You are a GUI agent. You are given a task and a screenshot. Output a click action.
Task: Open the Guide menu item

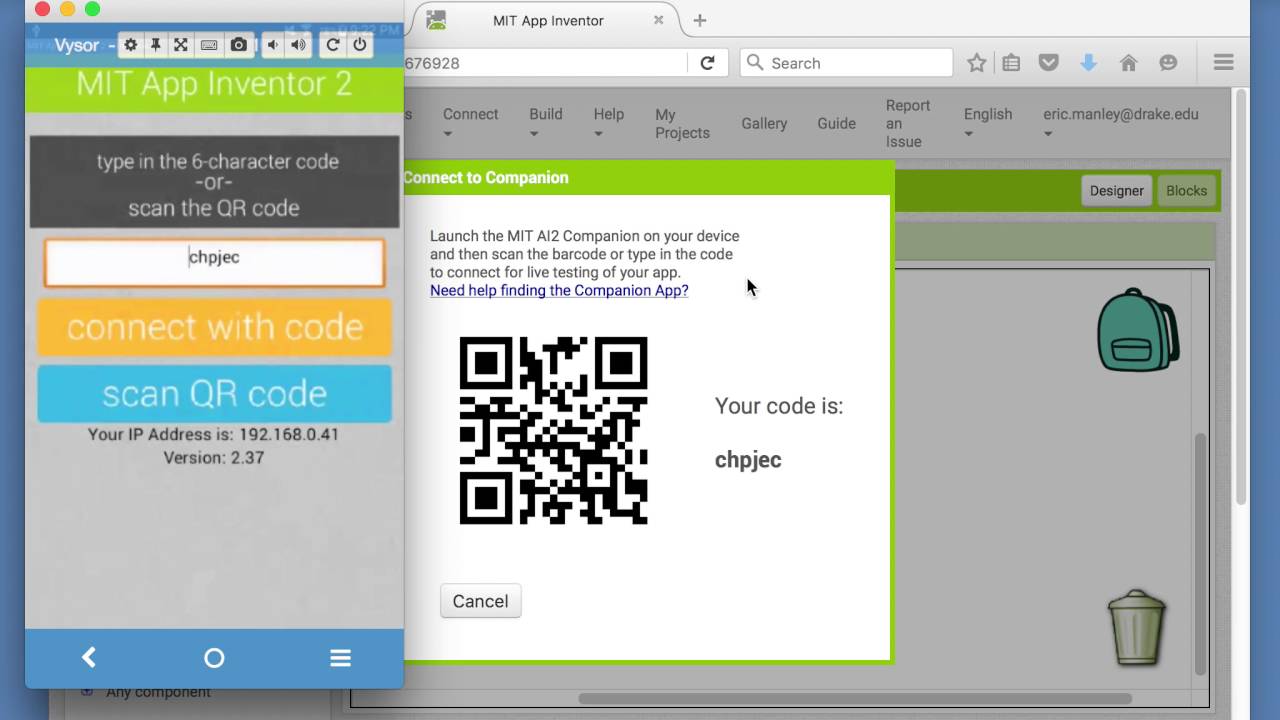point(836,123)
